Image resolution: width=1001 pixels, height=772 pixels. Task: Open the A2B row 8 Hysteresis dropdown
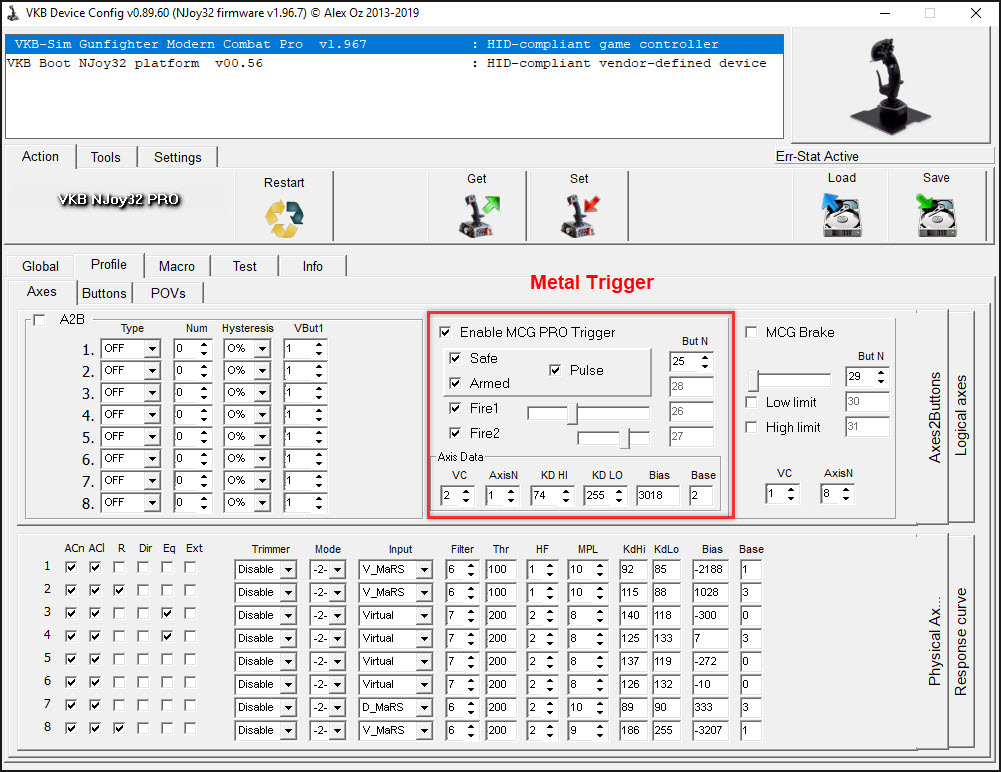click(x=262, y=503)
